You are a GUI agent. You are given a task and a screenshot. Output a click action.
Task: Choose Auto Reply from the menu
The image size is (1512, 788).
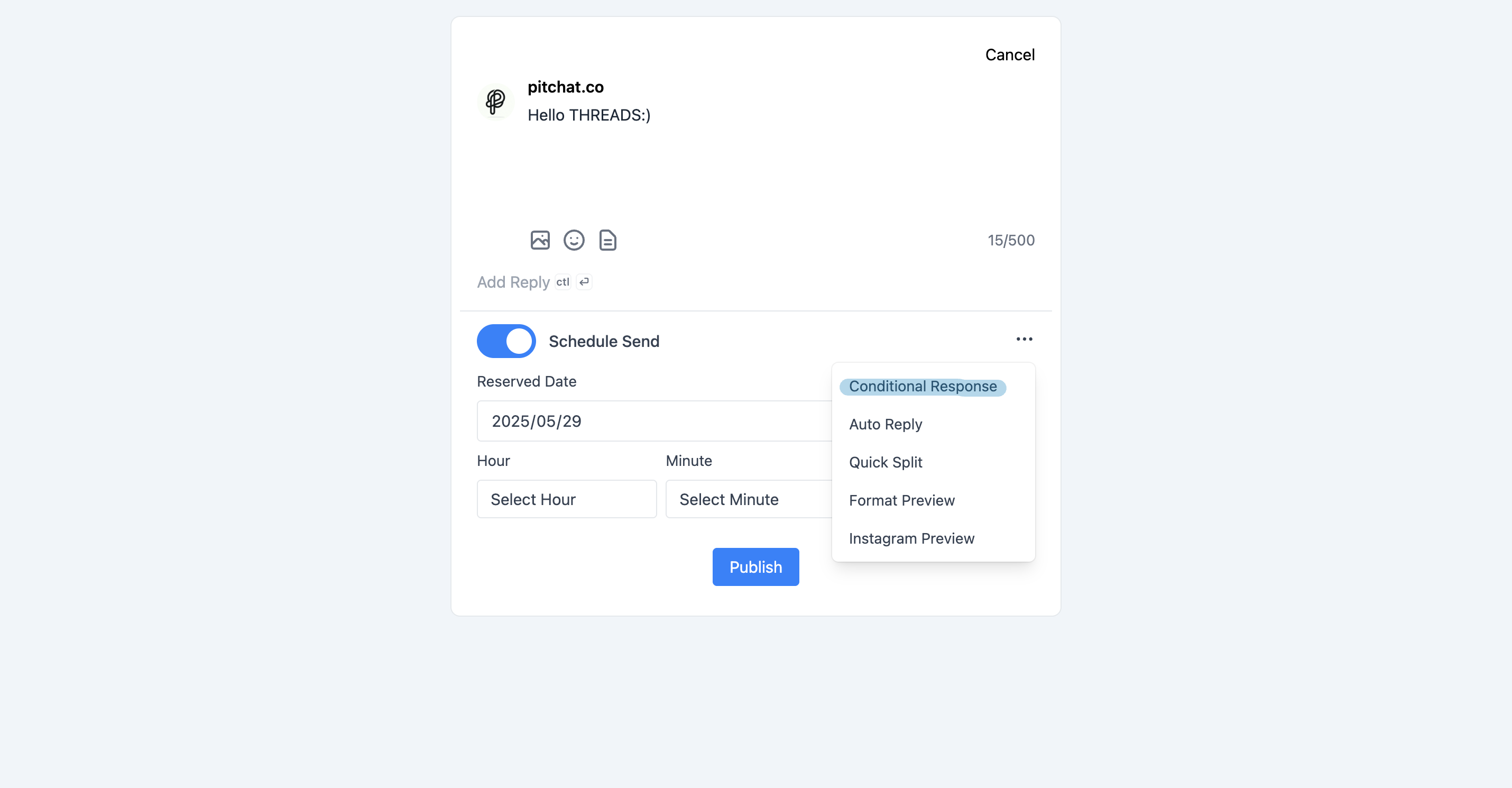pos(885,424)
